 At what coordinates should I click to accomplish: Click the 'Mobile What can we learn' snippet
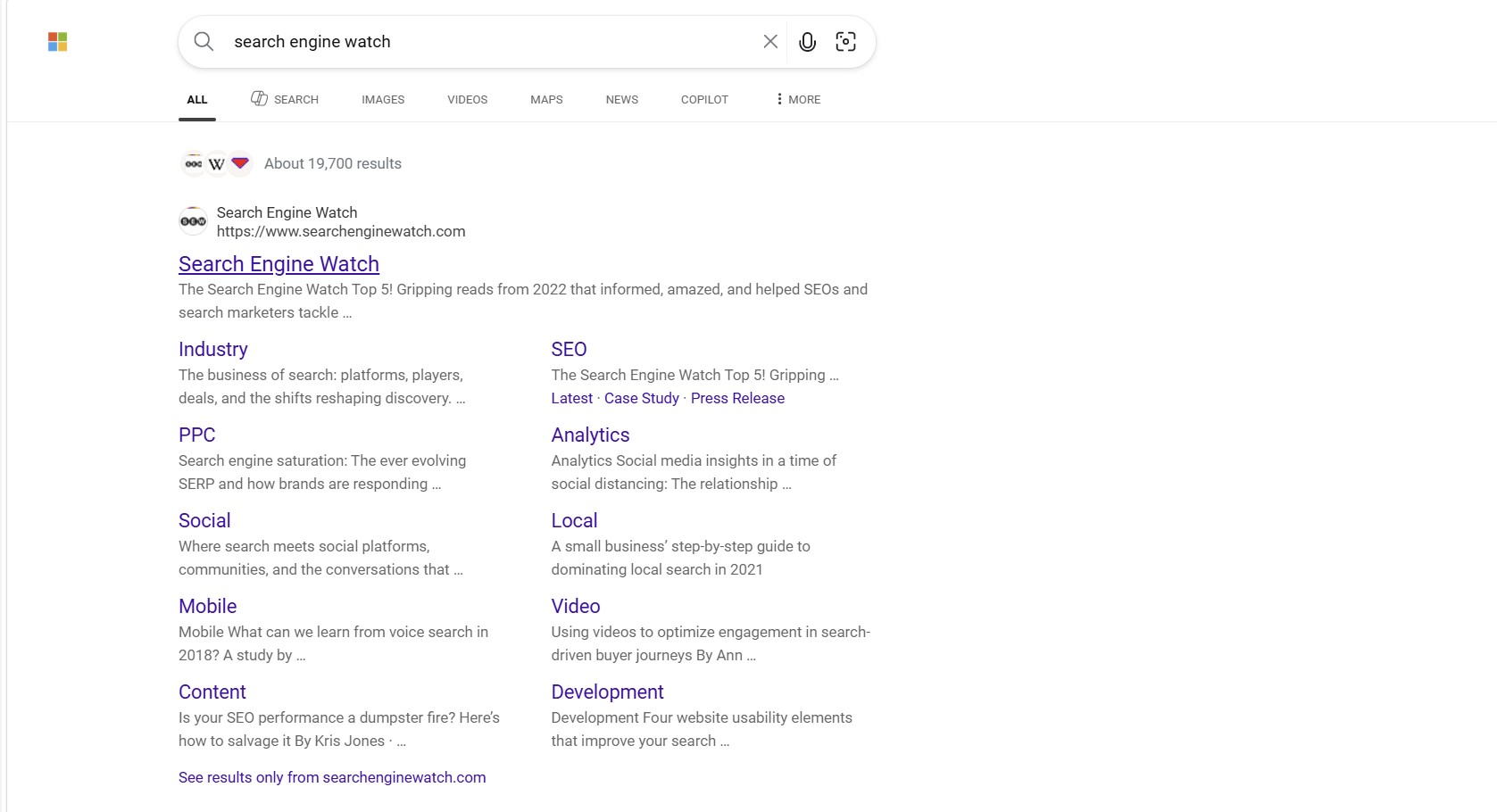pyautogui.click(x=333, y=644)
